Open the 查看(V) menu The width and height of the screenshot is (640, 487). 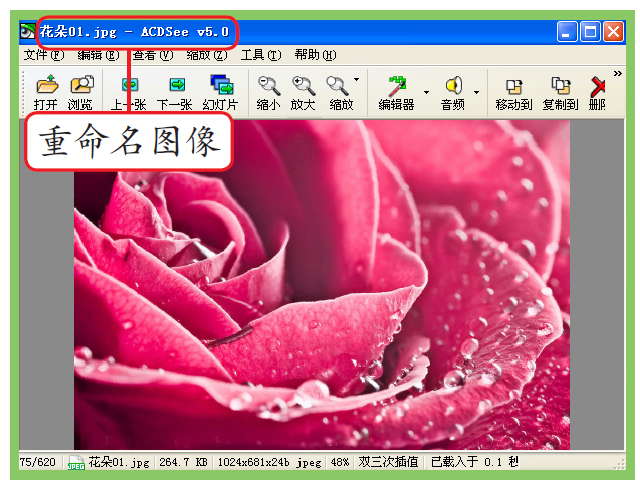(151, 55)
